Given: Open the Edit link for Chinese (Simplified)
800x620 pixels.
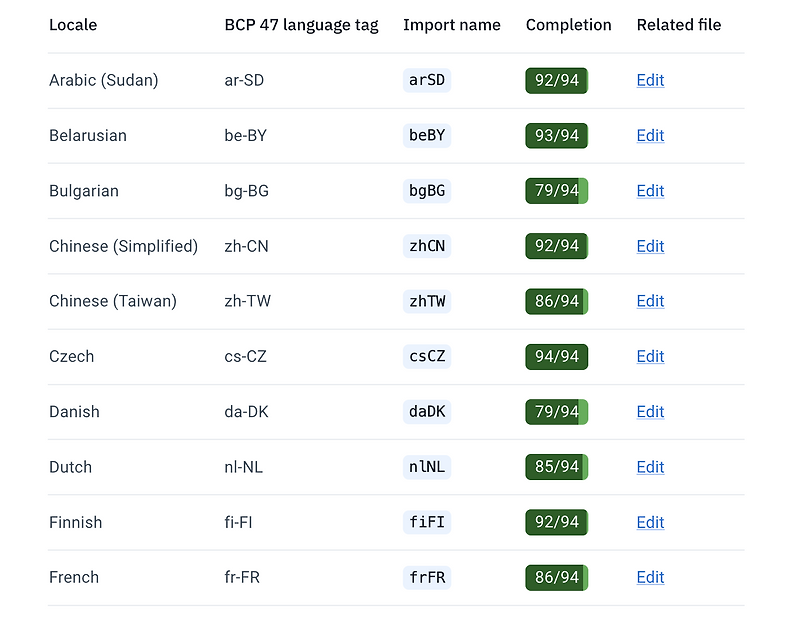Looking at the screenshot, I should tap(650, 246).
